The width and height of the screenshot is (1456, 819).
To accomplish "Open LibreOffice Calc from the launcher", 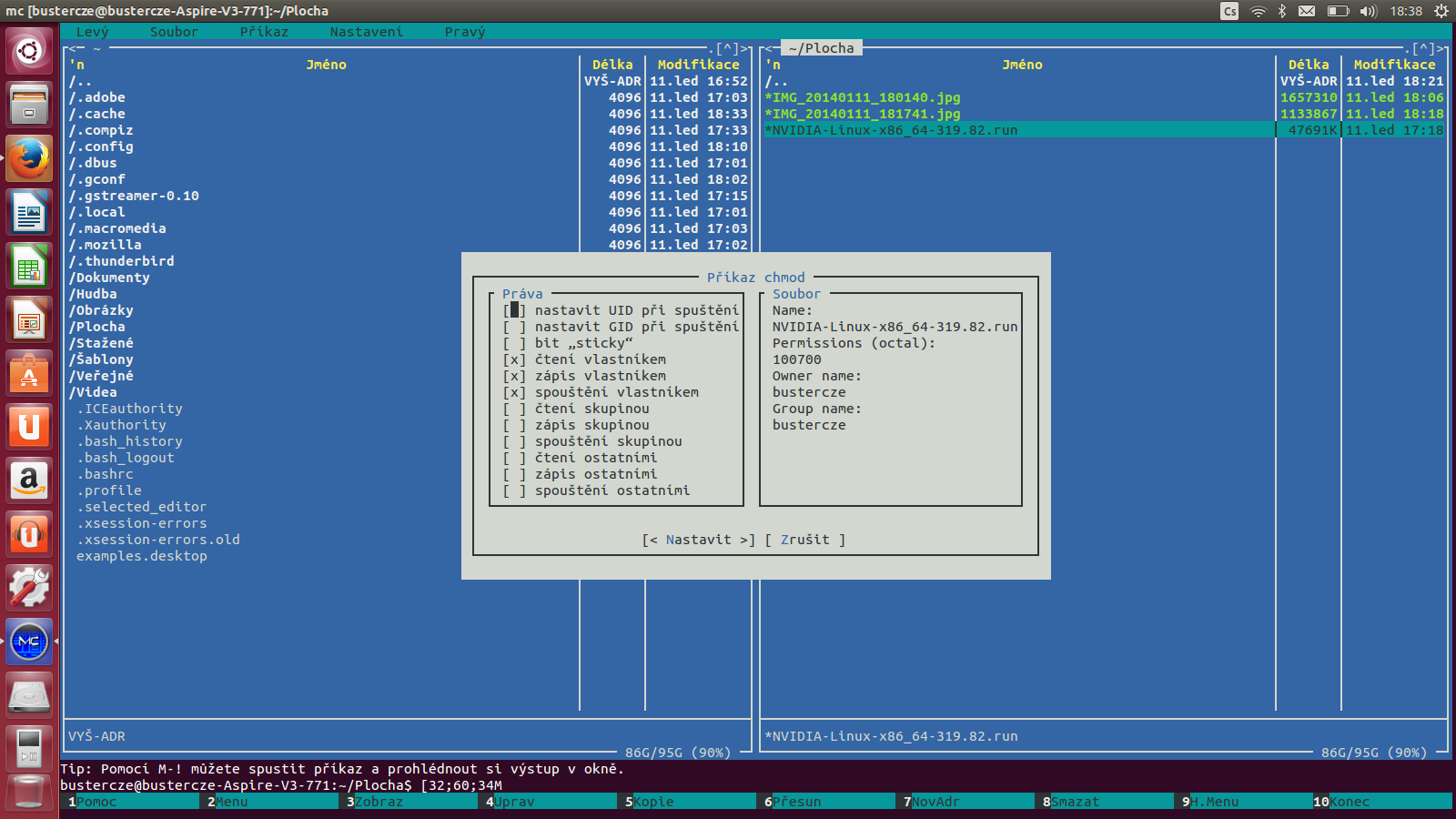I will (x=29, y=268).
